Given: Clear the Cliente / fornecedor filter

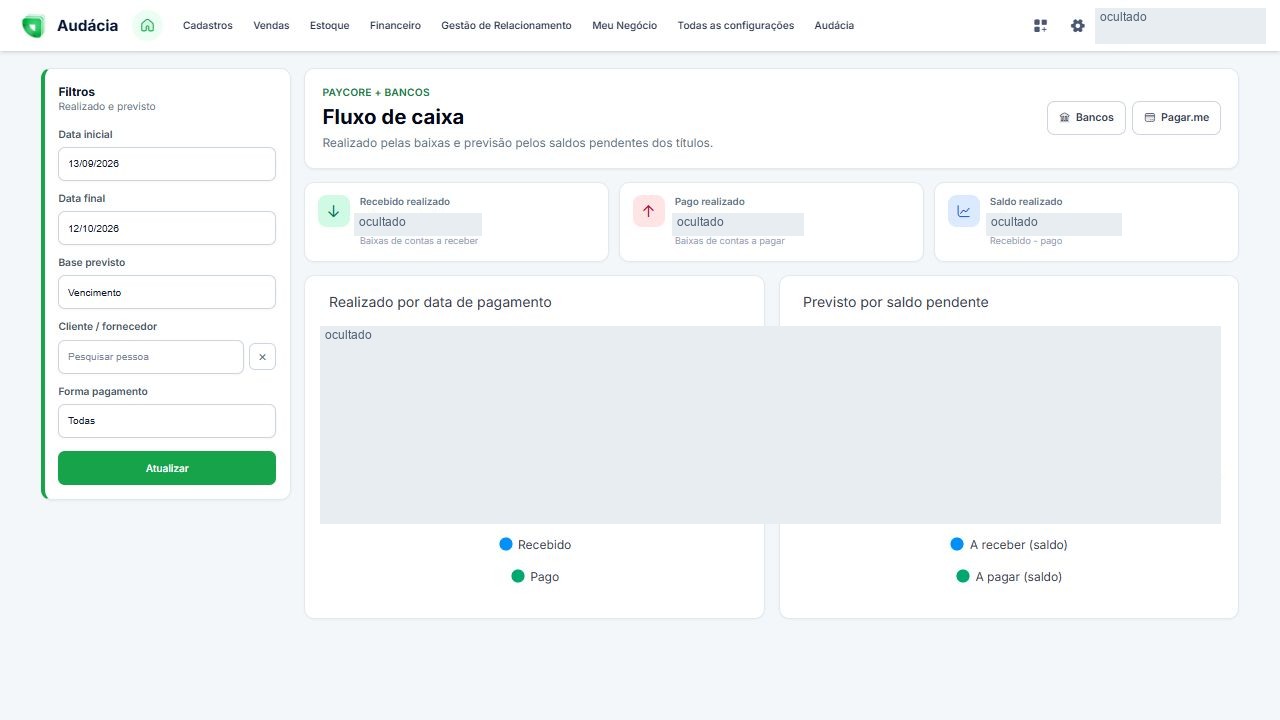Looking at the screenshot, I should 262,357.
